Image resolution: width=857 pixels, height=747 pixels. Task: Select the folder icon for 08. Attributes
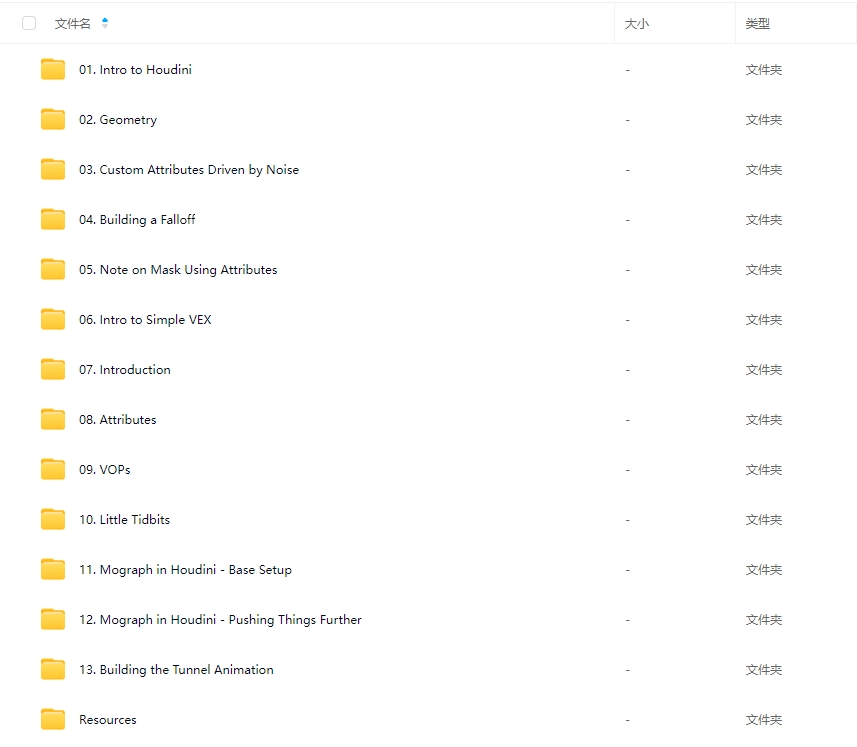[53, 419]
